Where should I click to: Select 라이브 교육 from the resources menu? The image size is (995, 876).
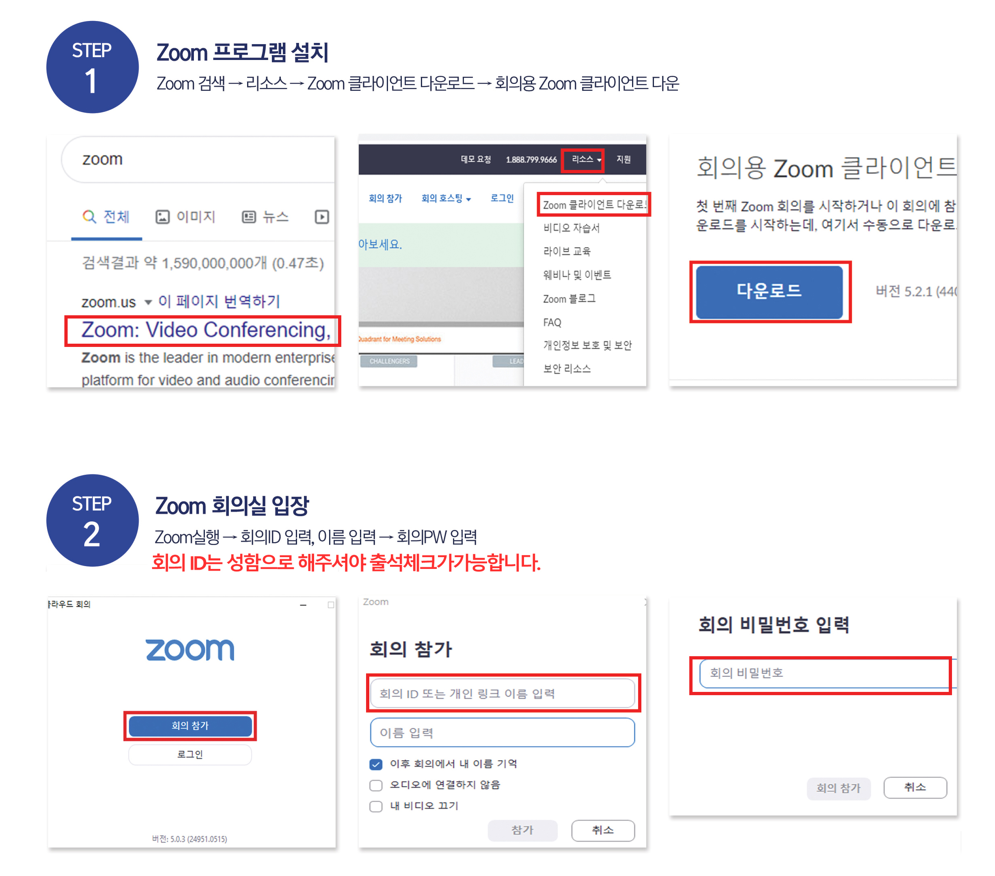[567, 251]
